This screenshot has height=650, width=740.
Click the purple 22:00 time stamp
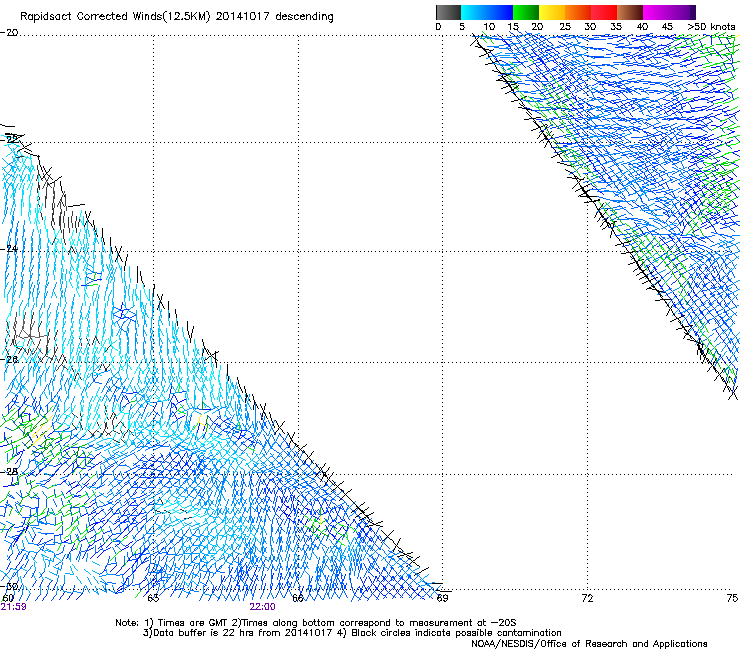pyautogui.click(x=262, y=607)
